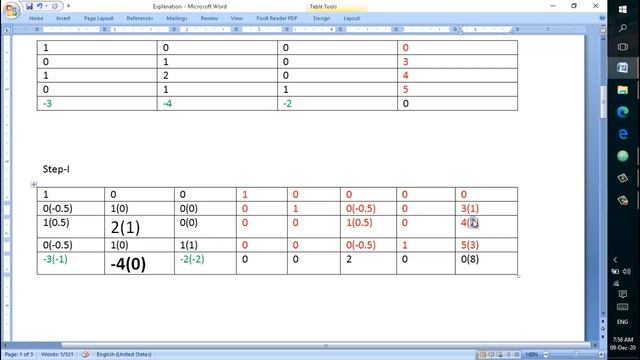640x360 pixels.
Task: Expand Customize Quick Access Toolbar dropdown
Action: pyautogui.click(x=68, y=6)
